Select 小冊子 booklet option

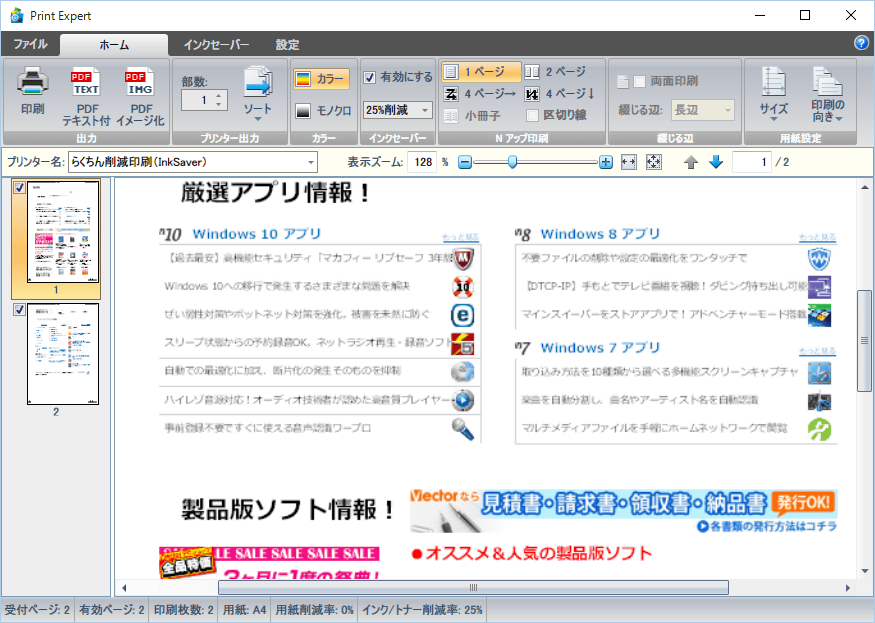point(472,116)
